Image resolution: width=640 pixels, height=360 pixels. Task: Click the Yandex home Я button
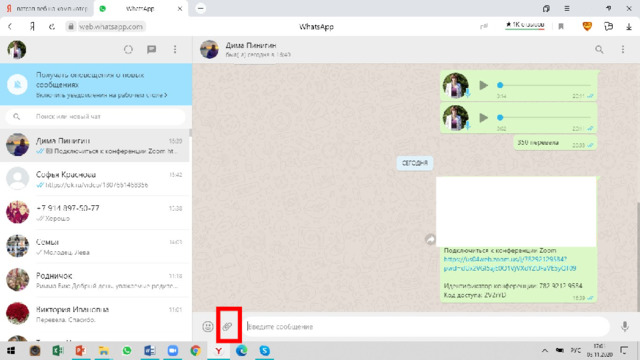tap(32, 27)
